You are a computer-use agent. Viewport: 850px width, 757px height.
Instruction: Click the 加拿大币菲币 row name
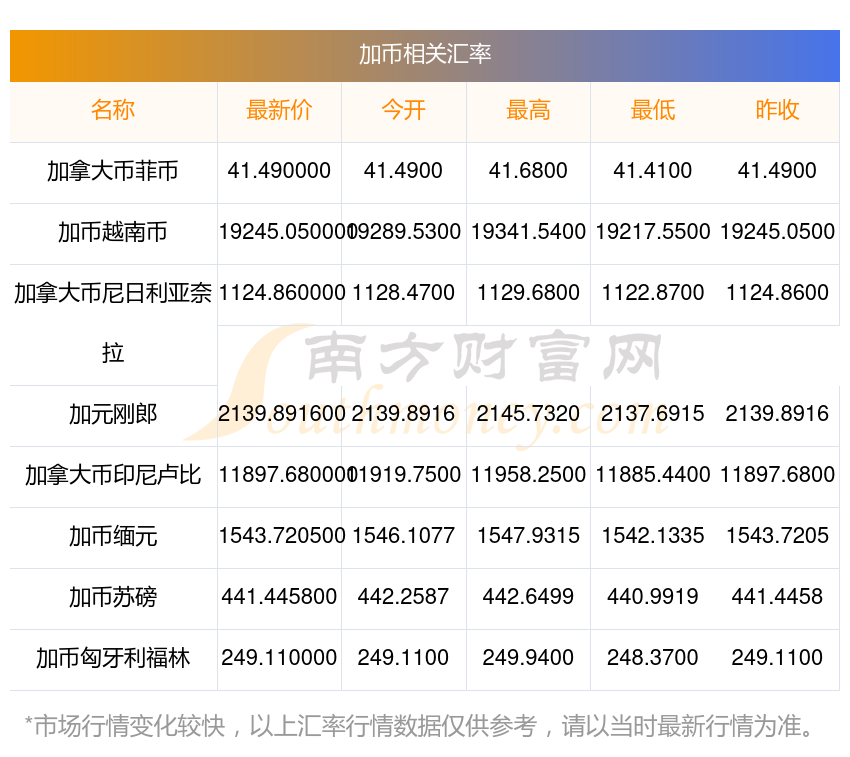tap(113, 171)
